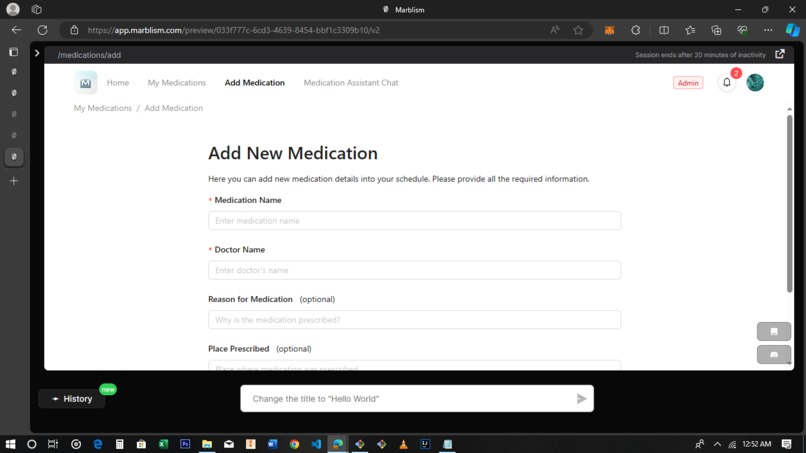
Task: Focus the Medication Name input
Action: coord(414,221)
